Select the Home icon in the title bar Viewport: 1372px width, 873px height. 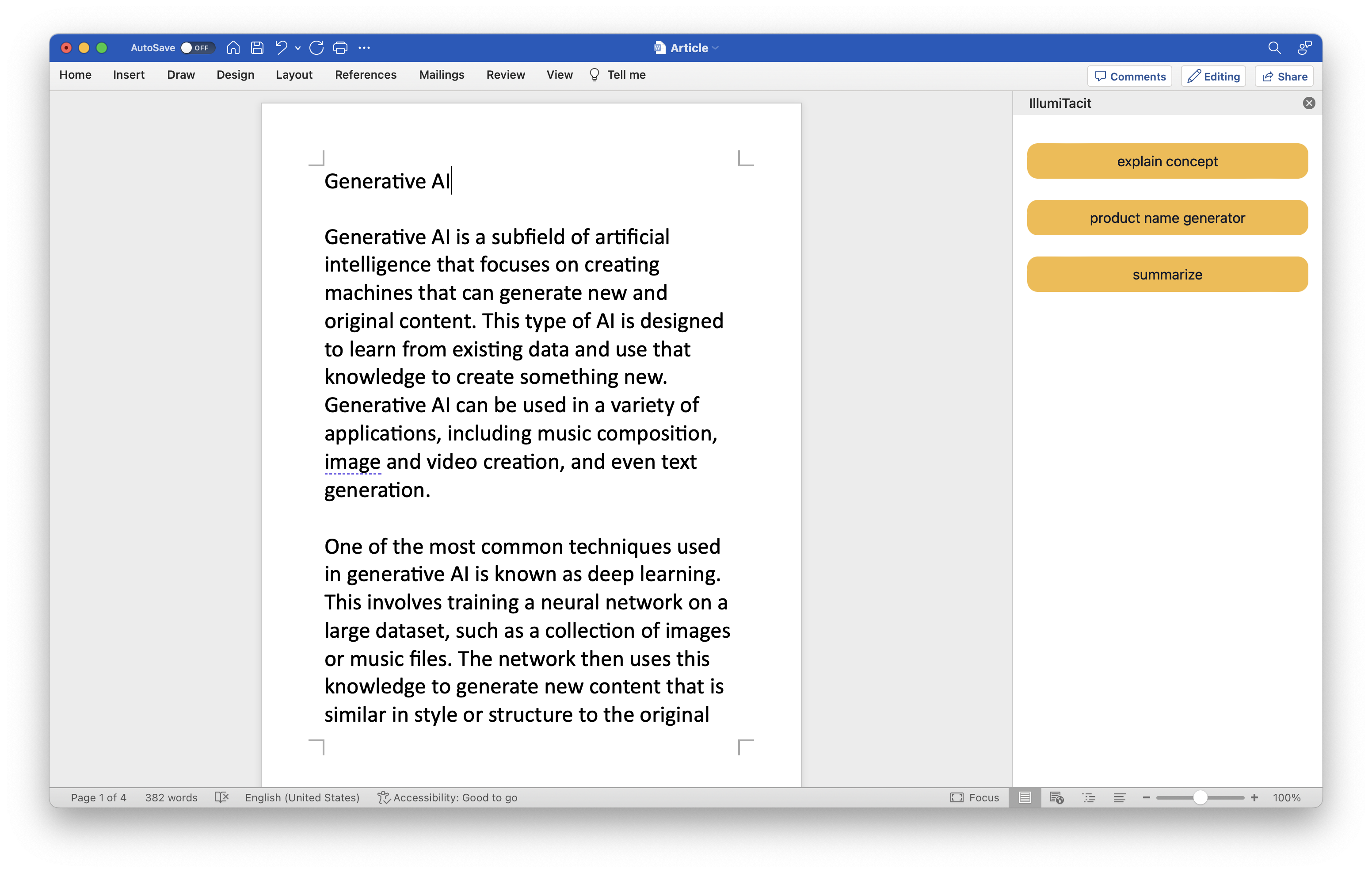(x=232, y=48)
